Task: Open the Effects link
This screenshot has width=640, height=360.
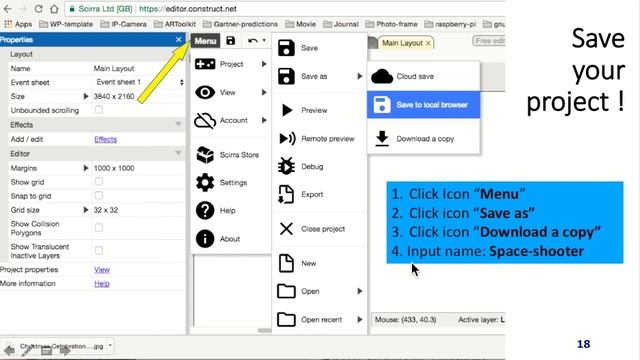Action: [x=105, y=139]
